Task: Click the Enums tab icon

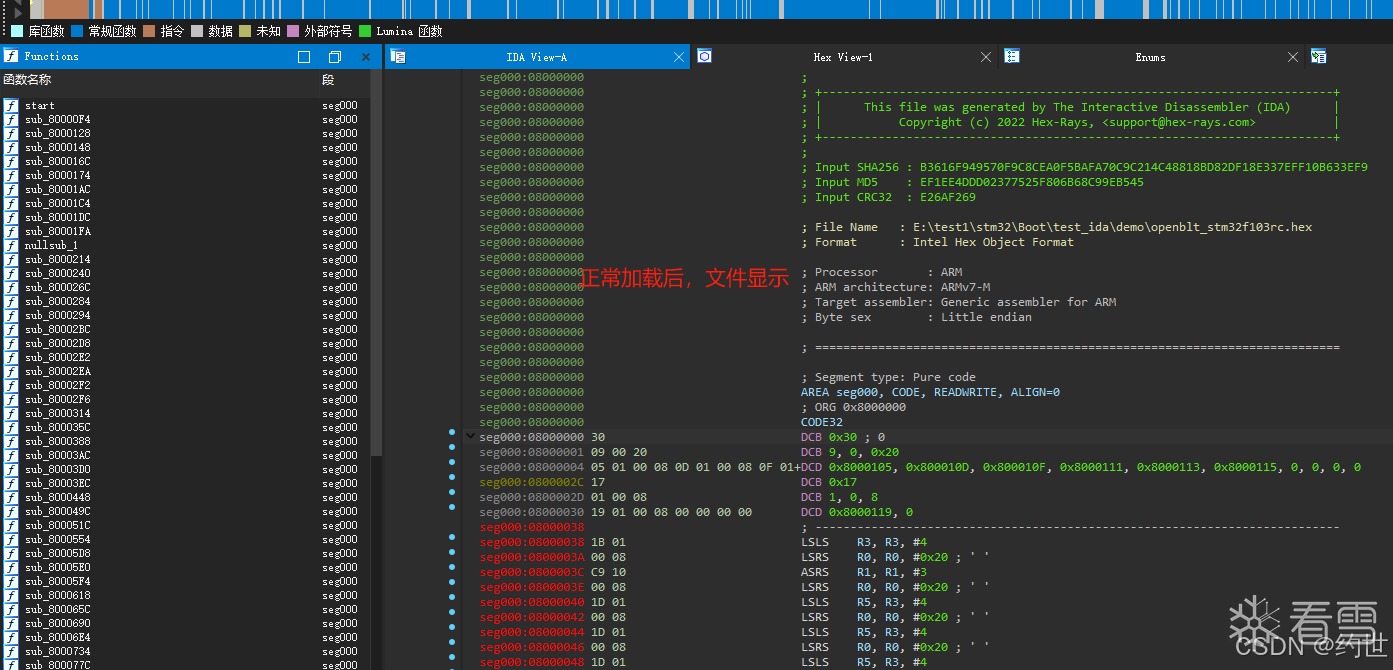Action: (x=1012, y=57)
